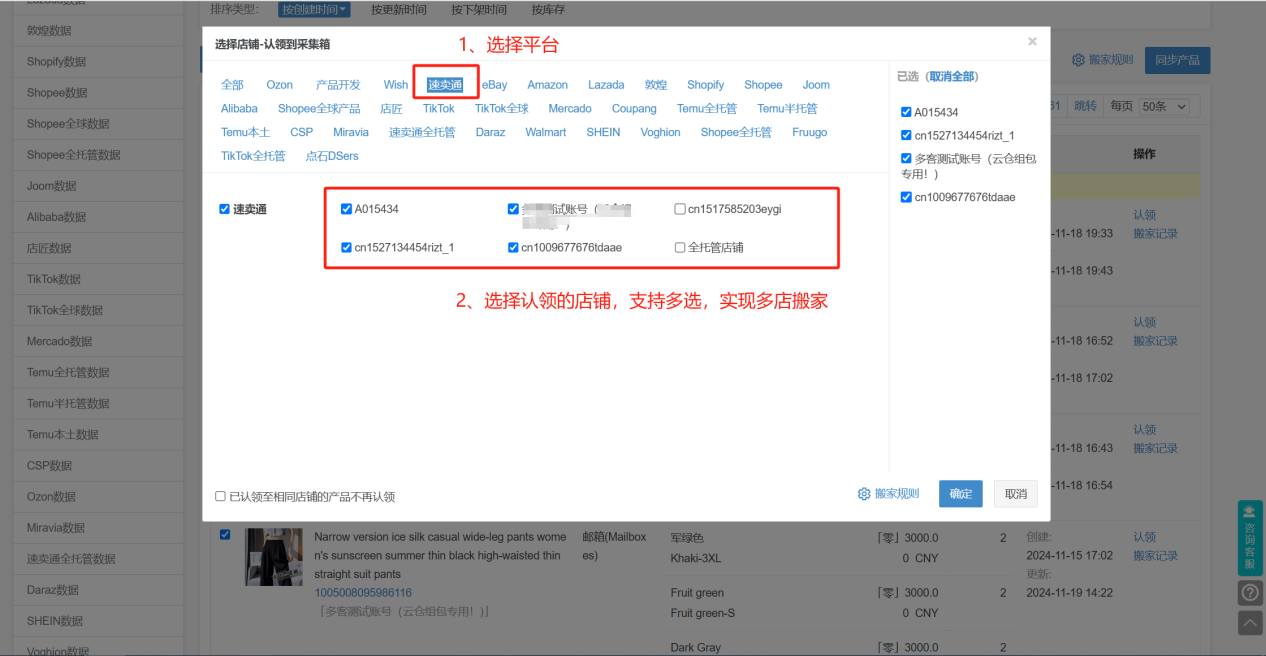
Task: Click 搬家记录 link in the 16:52 row
Action: [x=1155, y=341]
